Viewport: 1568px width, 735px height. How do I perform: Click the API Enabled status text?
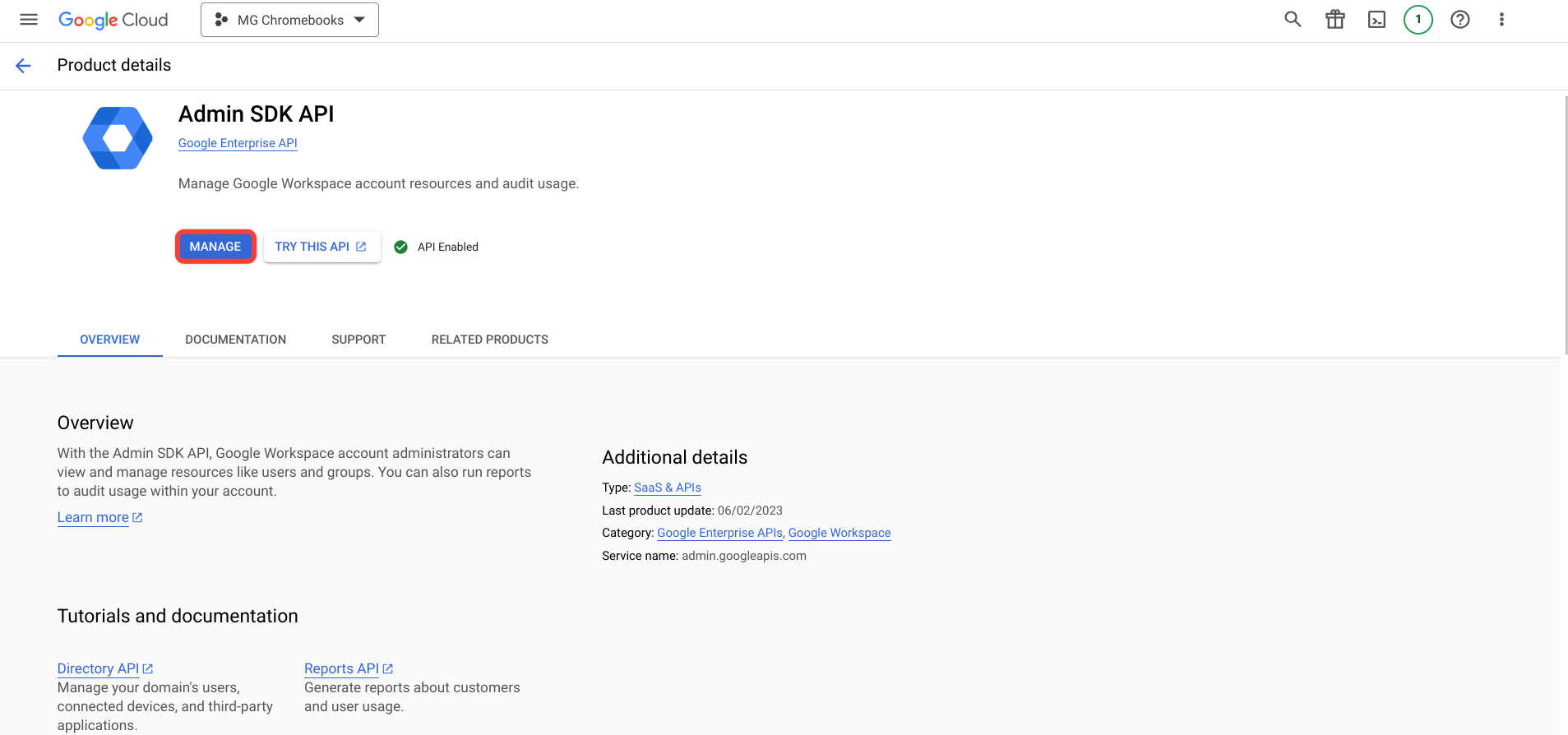pos(448,247)
